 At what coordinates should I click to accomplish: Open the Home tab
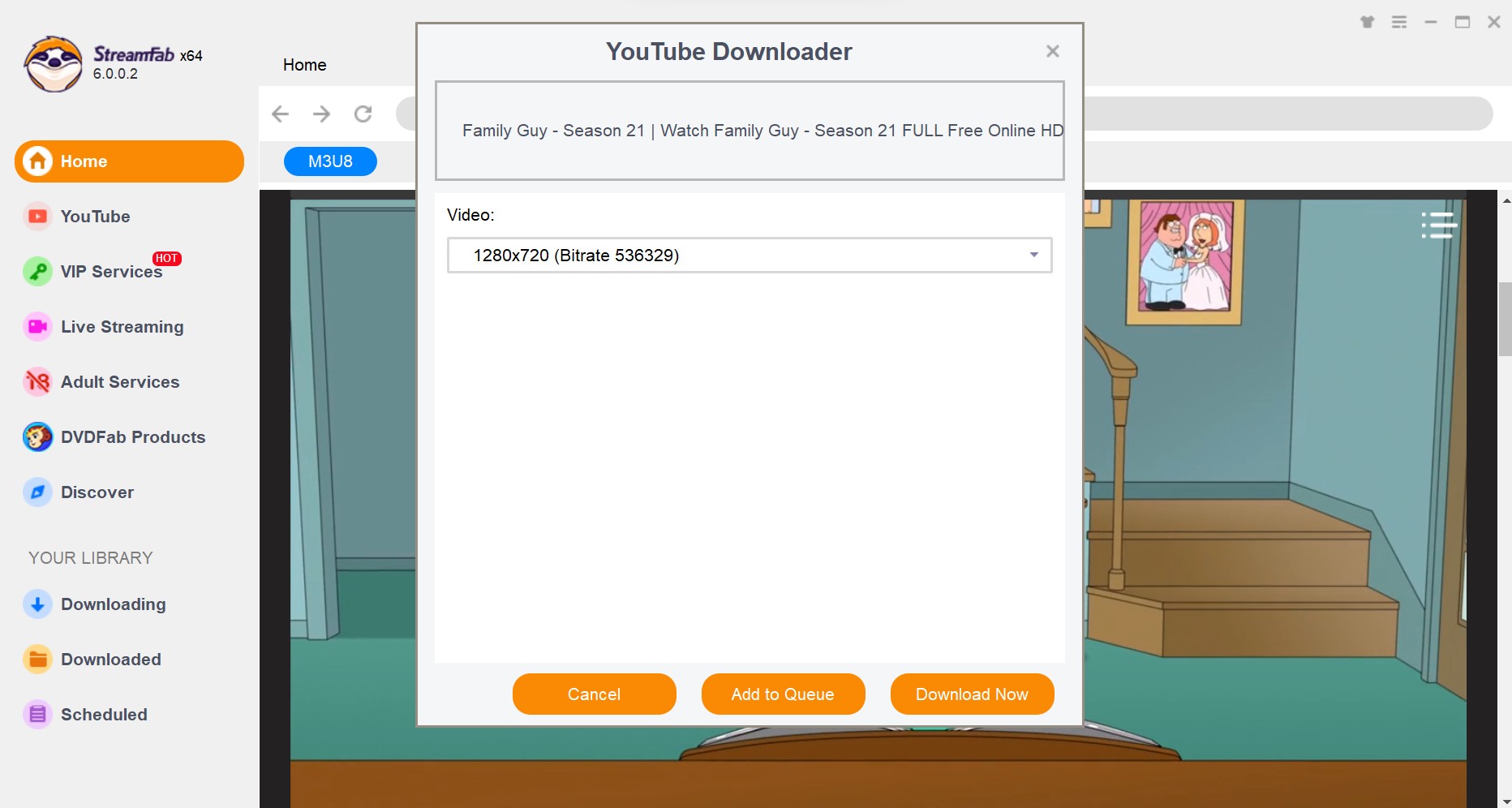click(305, 65)
